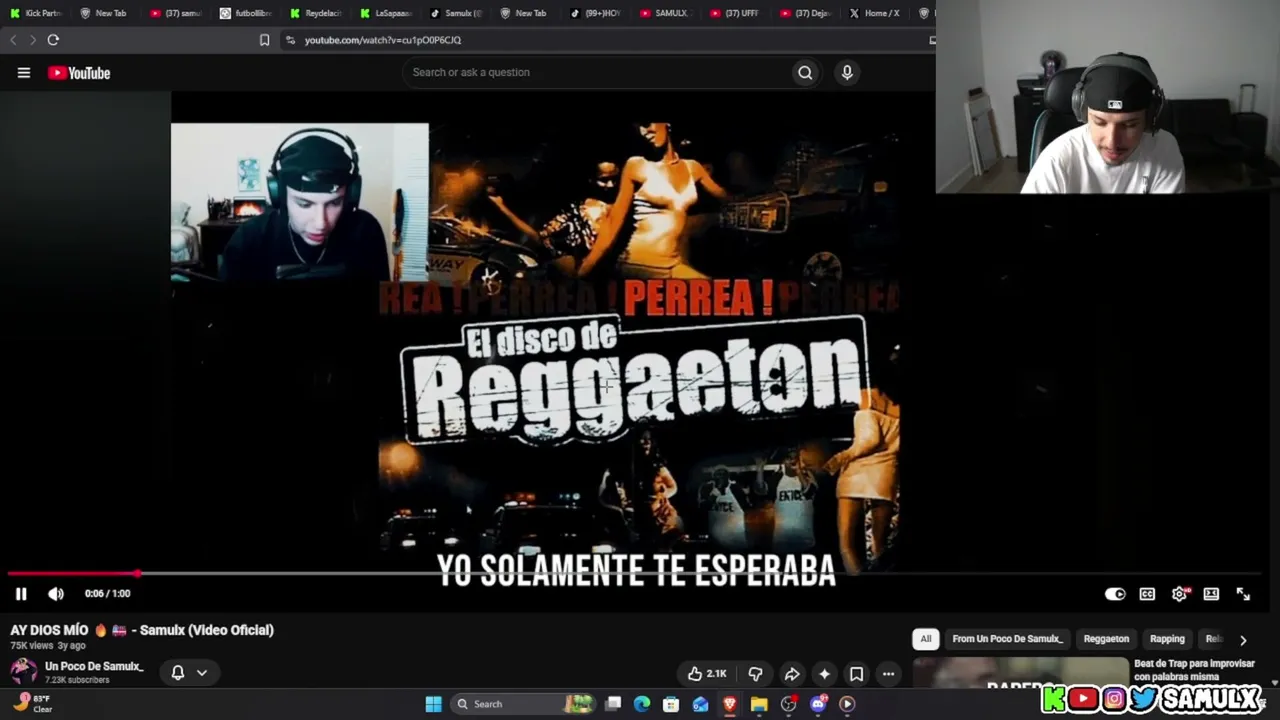Open Un Poco De Samulx_ channel avatar
This screenshot has width=1280, height=720.
pos(23,672)
